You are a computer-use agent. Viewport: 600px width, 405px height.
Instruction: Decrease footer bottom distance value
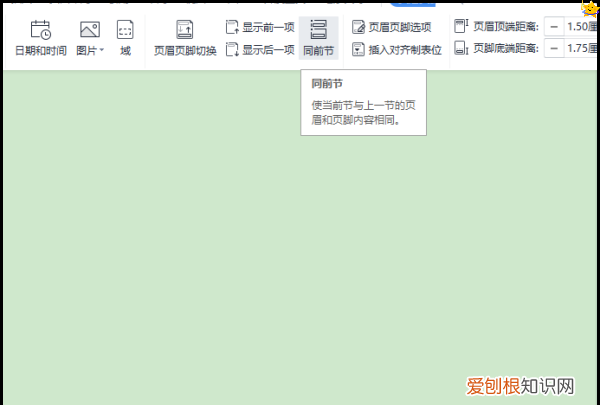(554, 48)
